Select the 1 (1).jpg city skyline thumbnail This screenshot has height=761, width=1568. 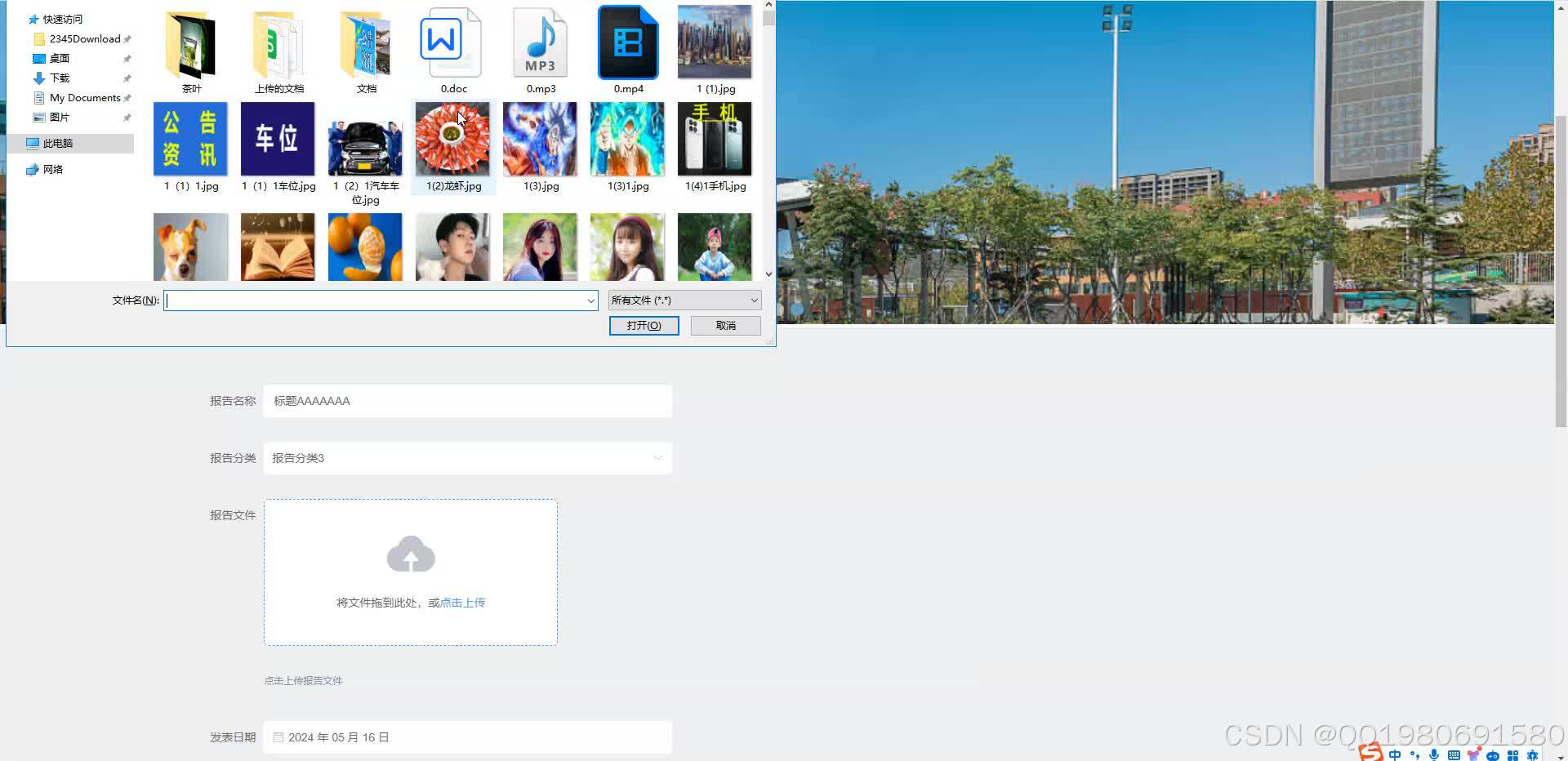pos(715,42)
